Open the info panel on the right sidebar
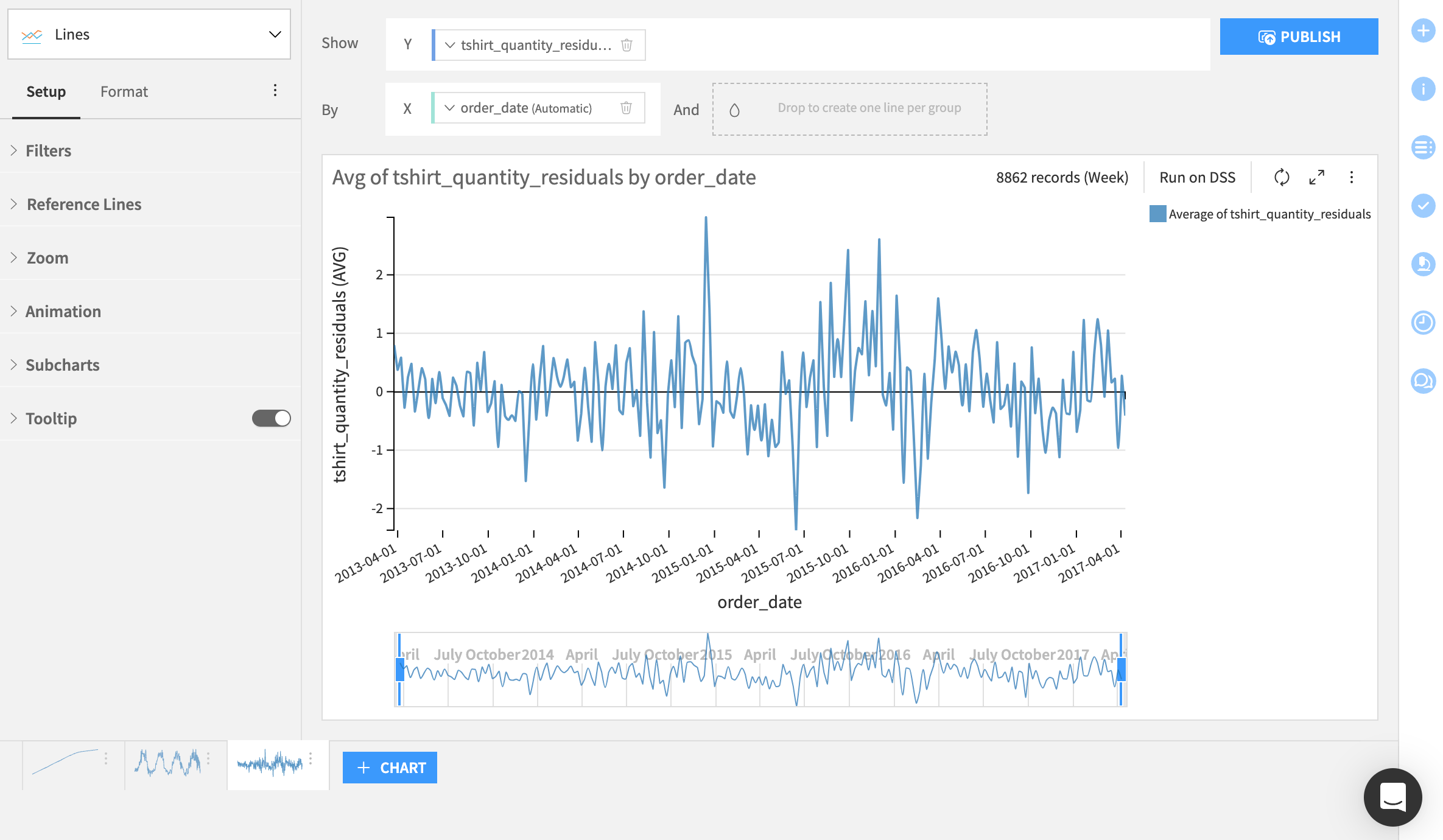The height and width of the screenshot is (840, 1443). point(1423,89)
